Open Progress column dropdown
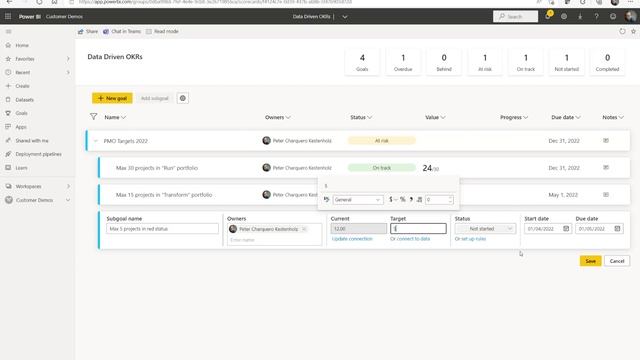The height and width of the screenshot is (360, 640). tap(514, 117)
